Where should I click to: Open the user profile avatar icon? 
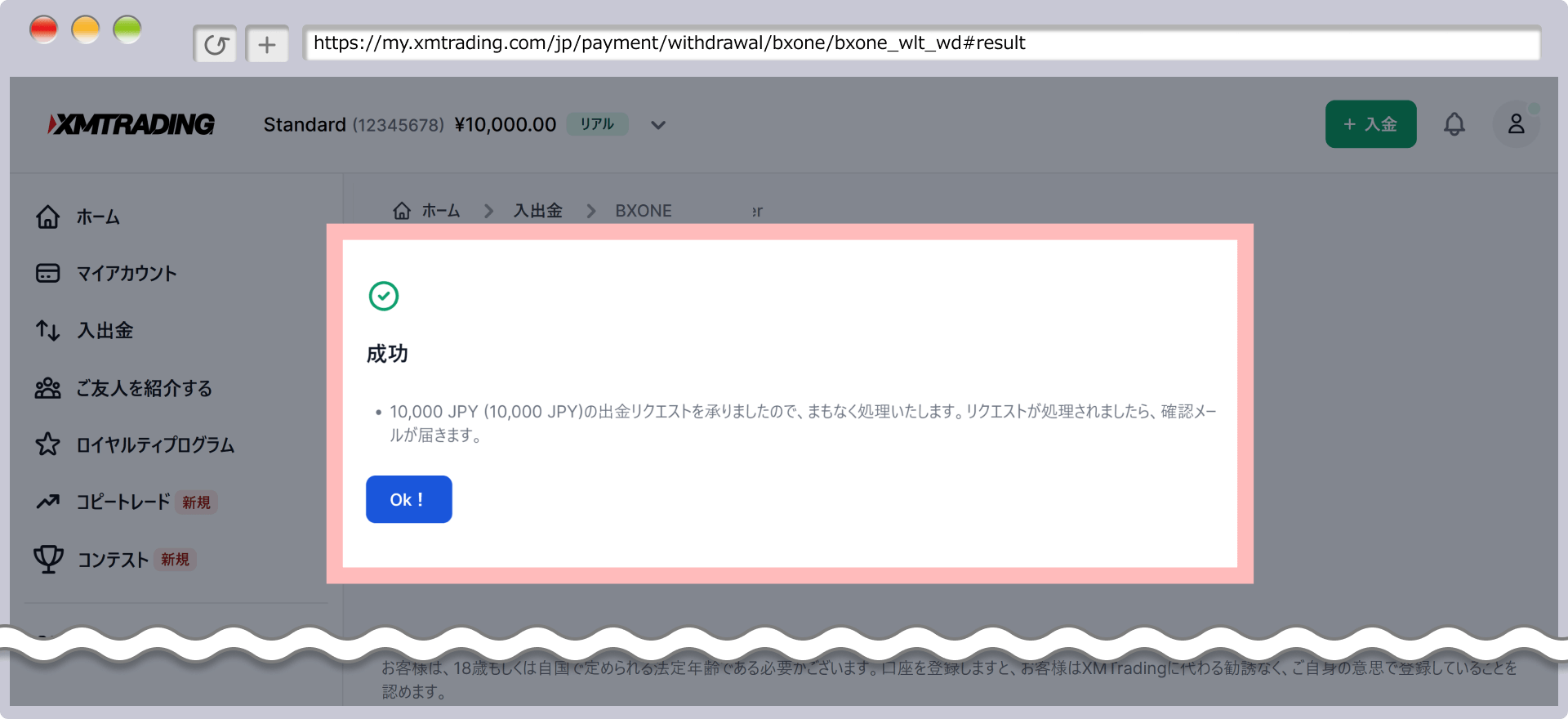[1516, 124]
